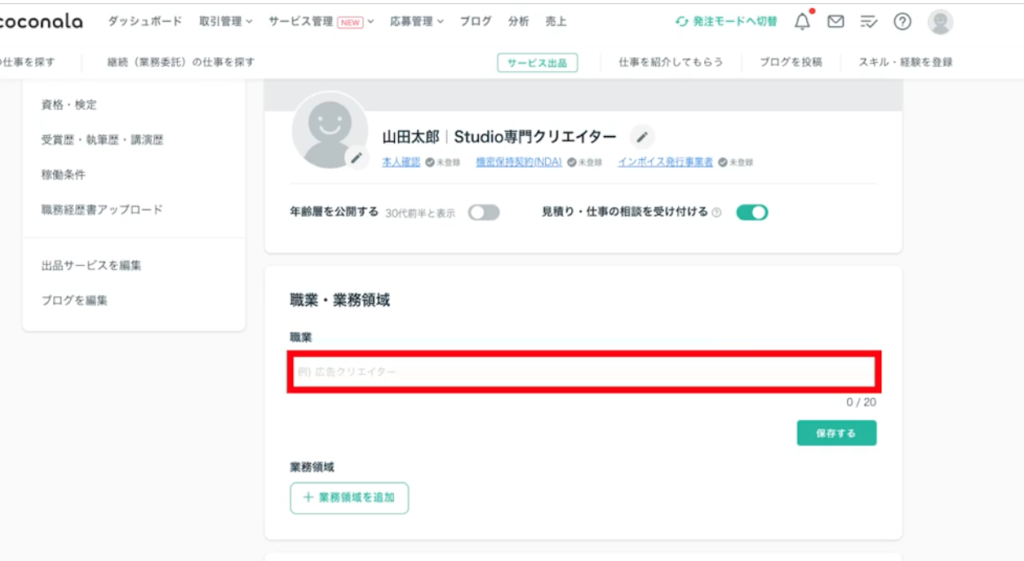1024x561 pixels.
Task: Select 稼働条件 in the sidebar
Action: click(63, 174)
